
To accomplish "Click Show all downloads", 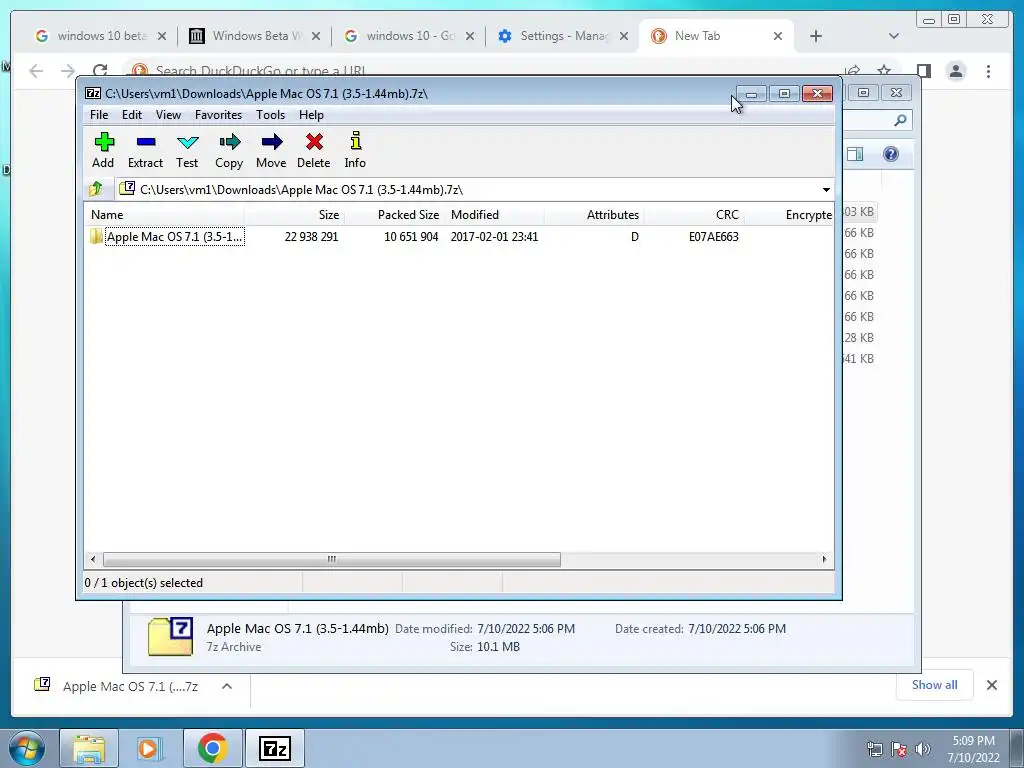I will tap(935, 684).
